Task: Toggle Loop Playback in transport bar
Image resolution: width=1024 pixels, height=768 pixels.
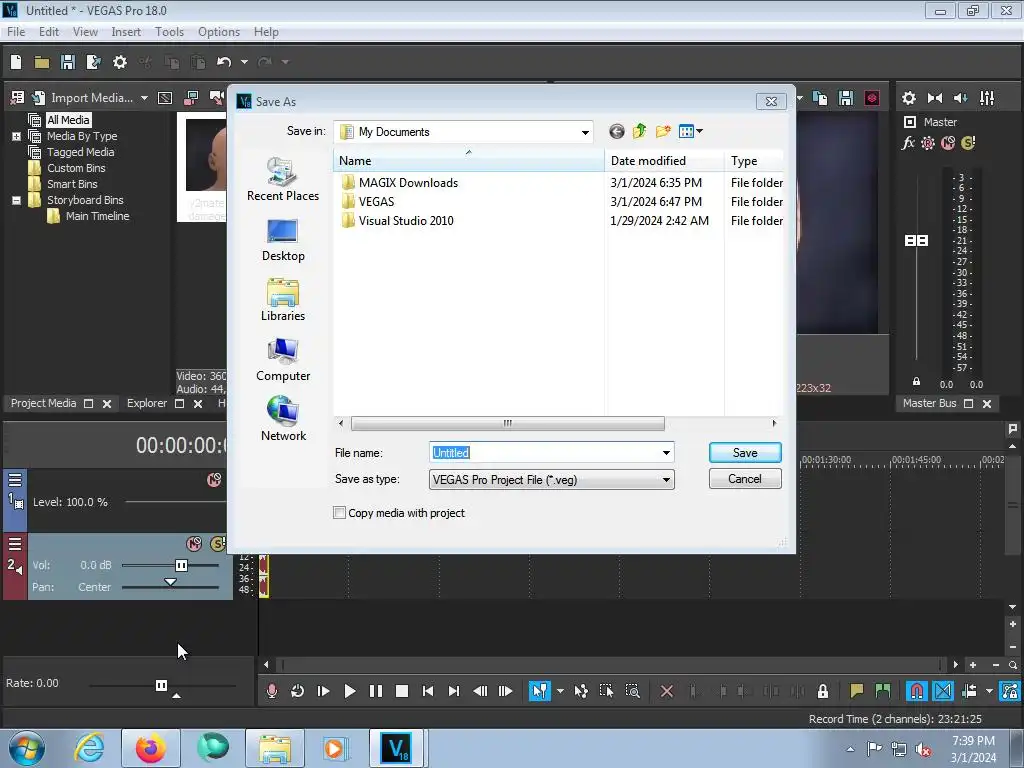Action: point(297,691)
